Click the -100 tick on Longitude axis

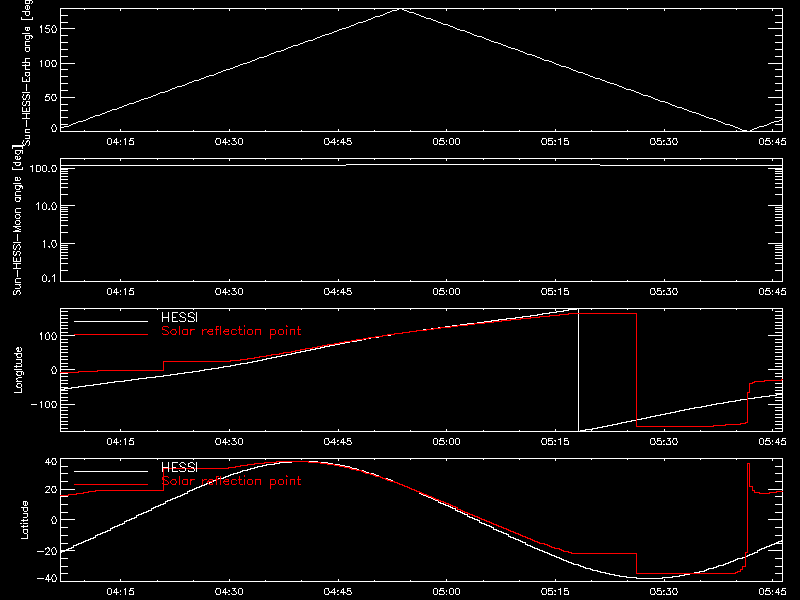pos(44,404)
